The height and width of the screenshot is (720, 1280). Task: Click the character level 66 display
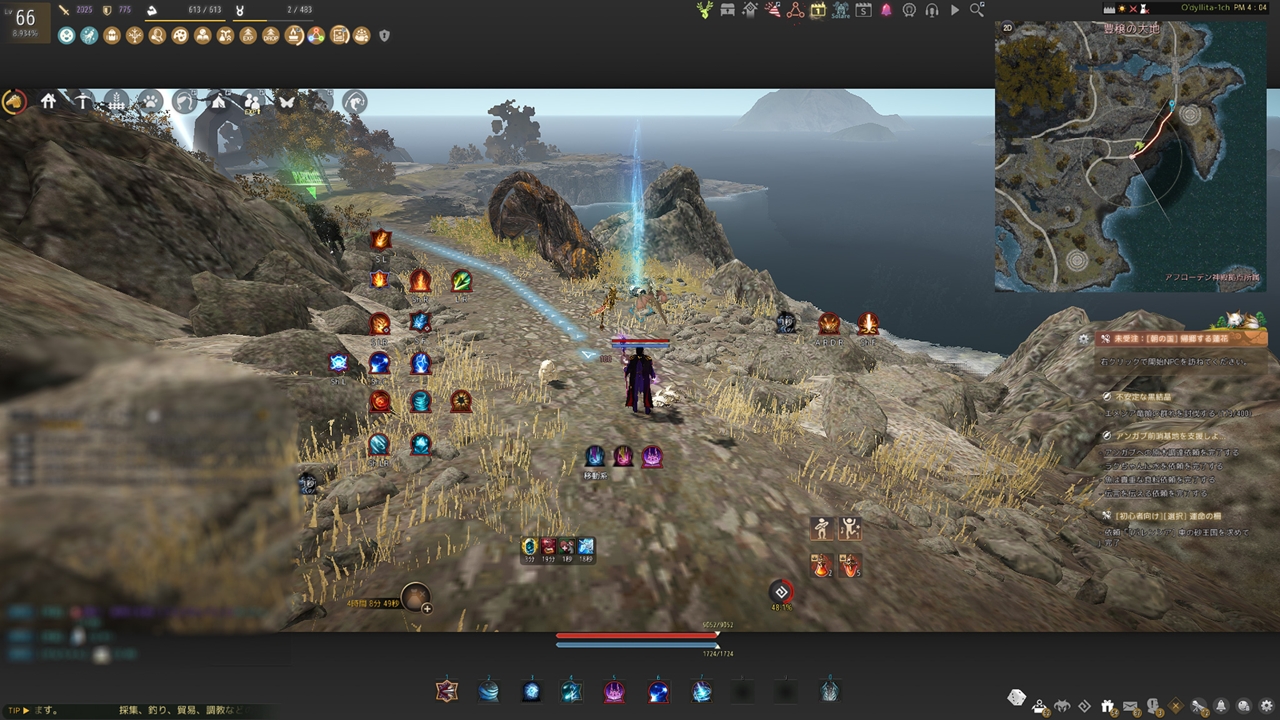click(x=24, y=21)
